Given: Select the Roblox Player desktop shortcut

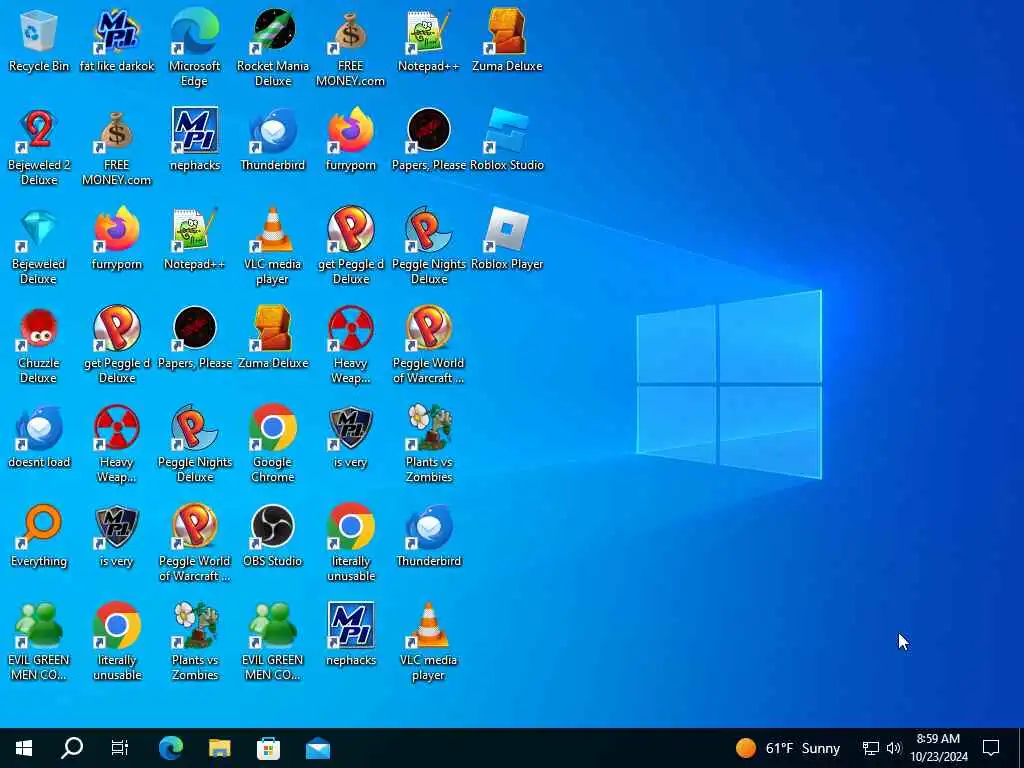Looking at the screenshot, I should click(507, 238).
